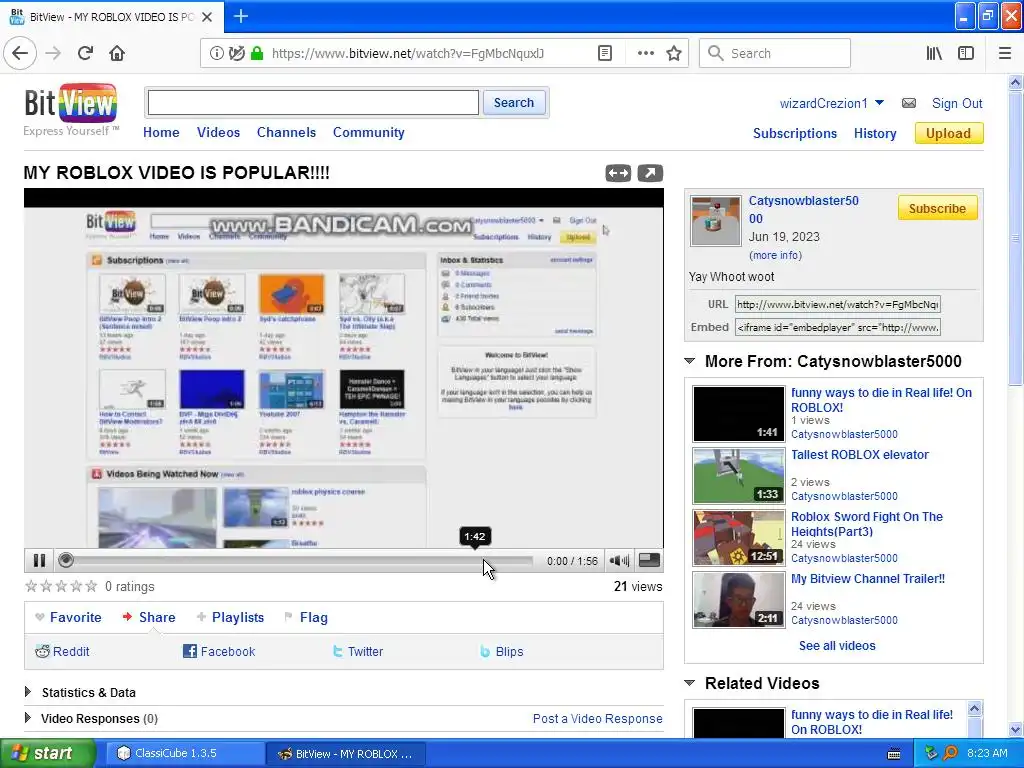Screen dimensions: 1024x768
Task: Focus the BitView search text field
Action: (313, 103)
